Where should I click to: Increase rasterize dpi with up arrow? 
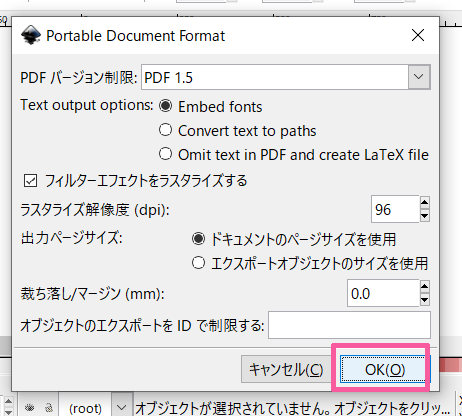pyautogui.click(x=424, y=202)
